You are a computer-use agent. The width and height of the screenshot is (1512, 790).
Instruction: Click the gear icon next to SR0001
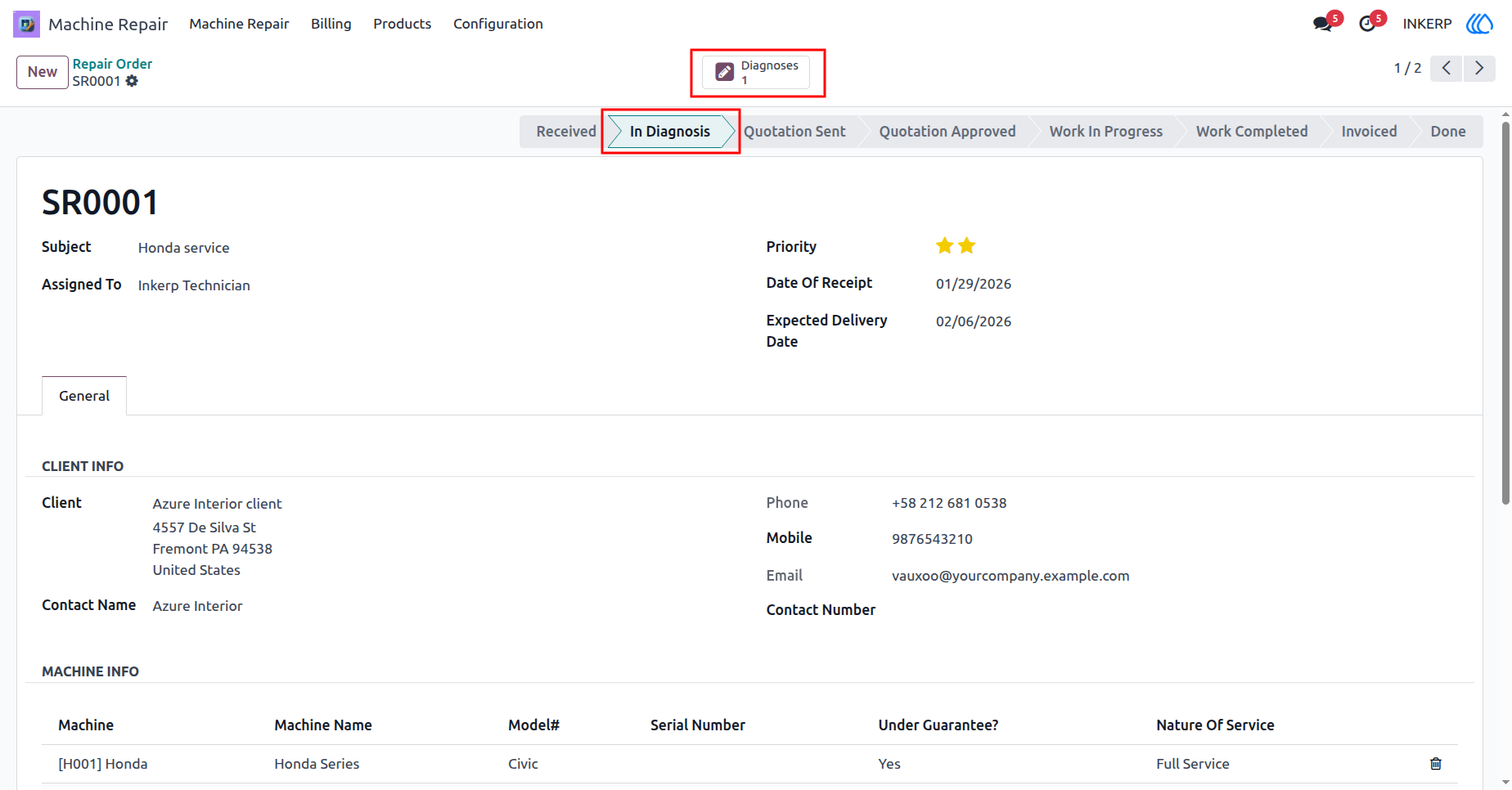point(132,81)
